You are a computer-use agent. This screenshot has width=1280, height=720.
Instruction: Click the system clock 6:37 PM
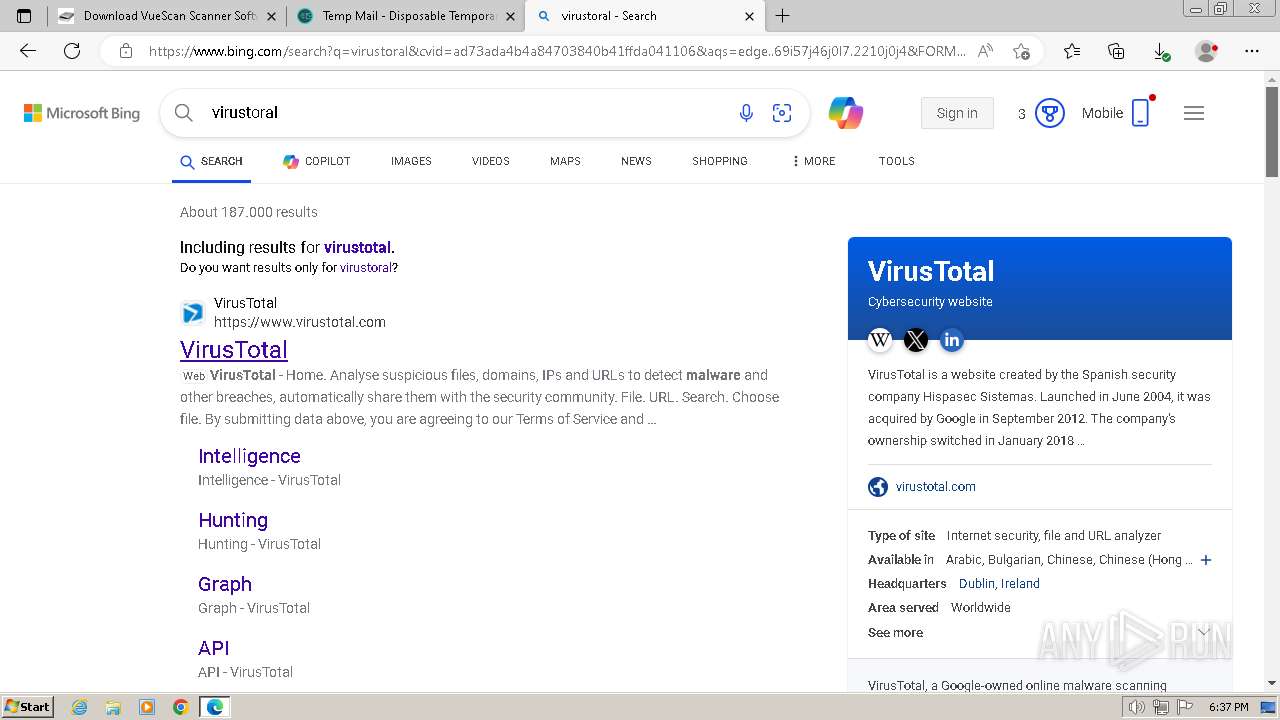pyautogui.click(x=1229, y=707)
